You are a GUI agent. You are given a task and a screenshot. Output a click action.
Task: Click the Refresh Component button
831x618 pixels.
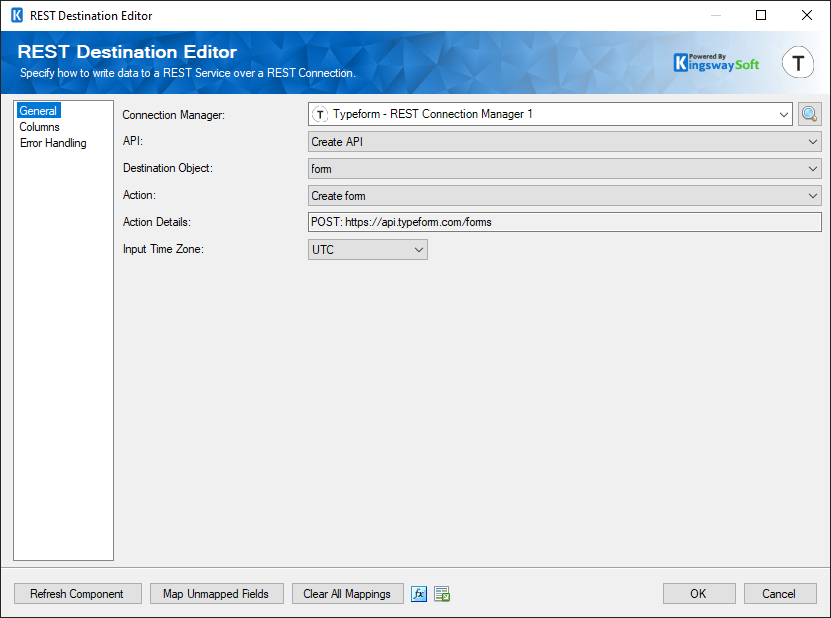[77, 594]
